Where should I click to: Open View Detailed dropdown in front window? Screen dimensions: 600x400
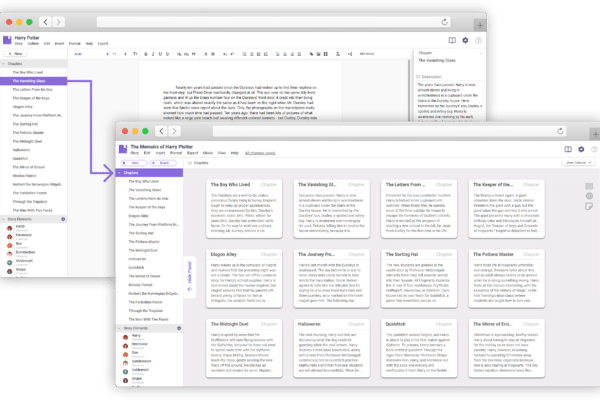tap(579, 163)
